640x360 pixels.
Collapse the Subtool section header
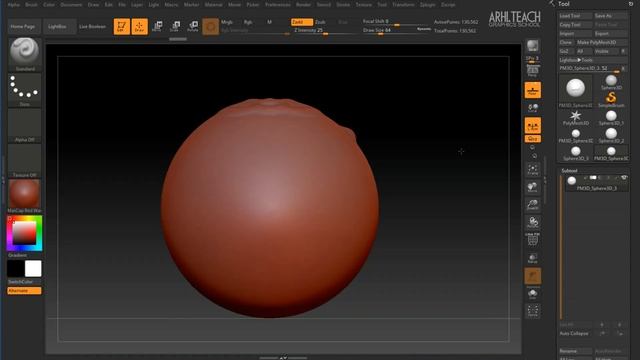[x=569, y=171]
